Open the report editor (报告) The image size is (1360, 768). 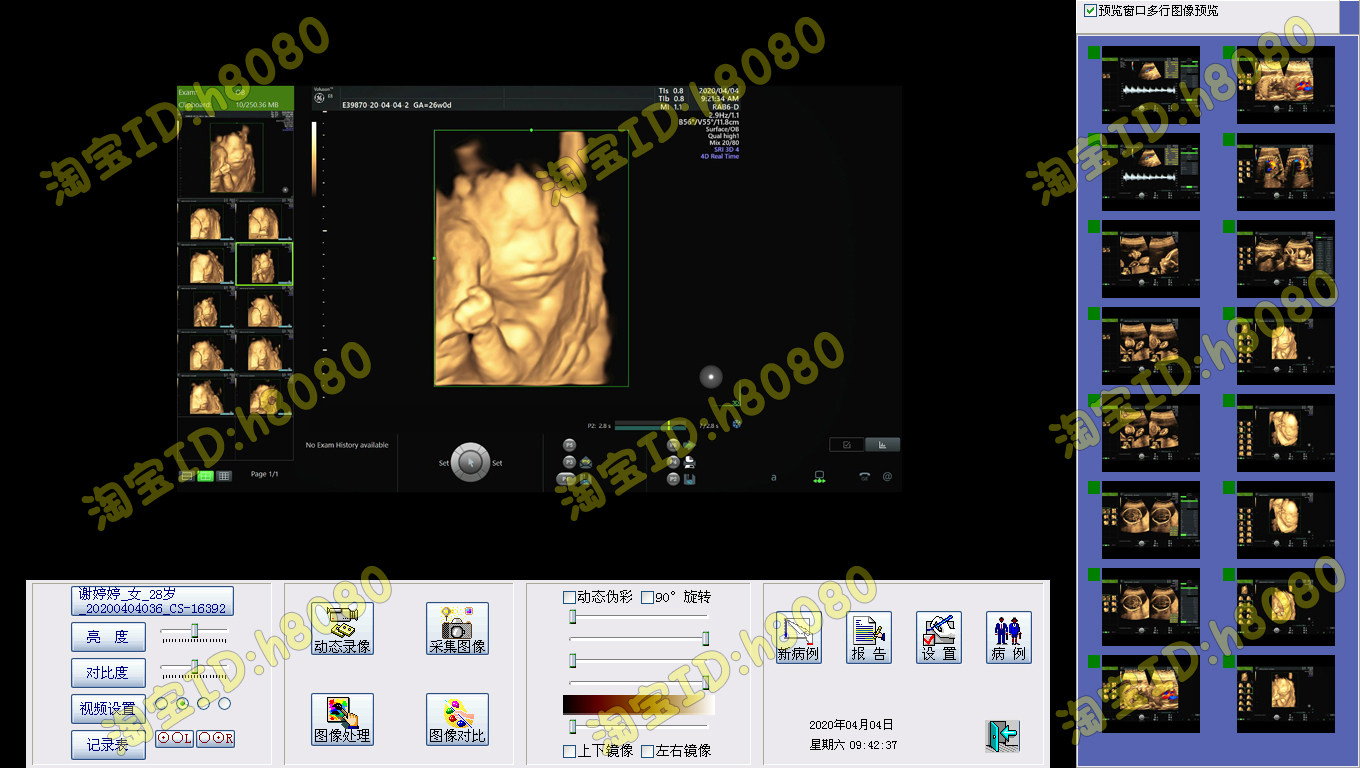tap(868, 638)
